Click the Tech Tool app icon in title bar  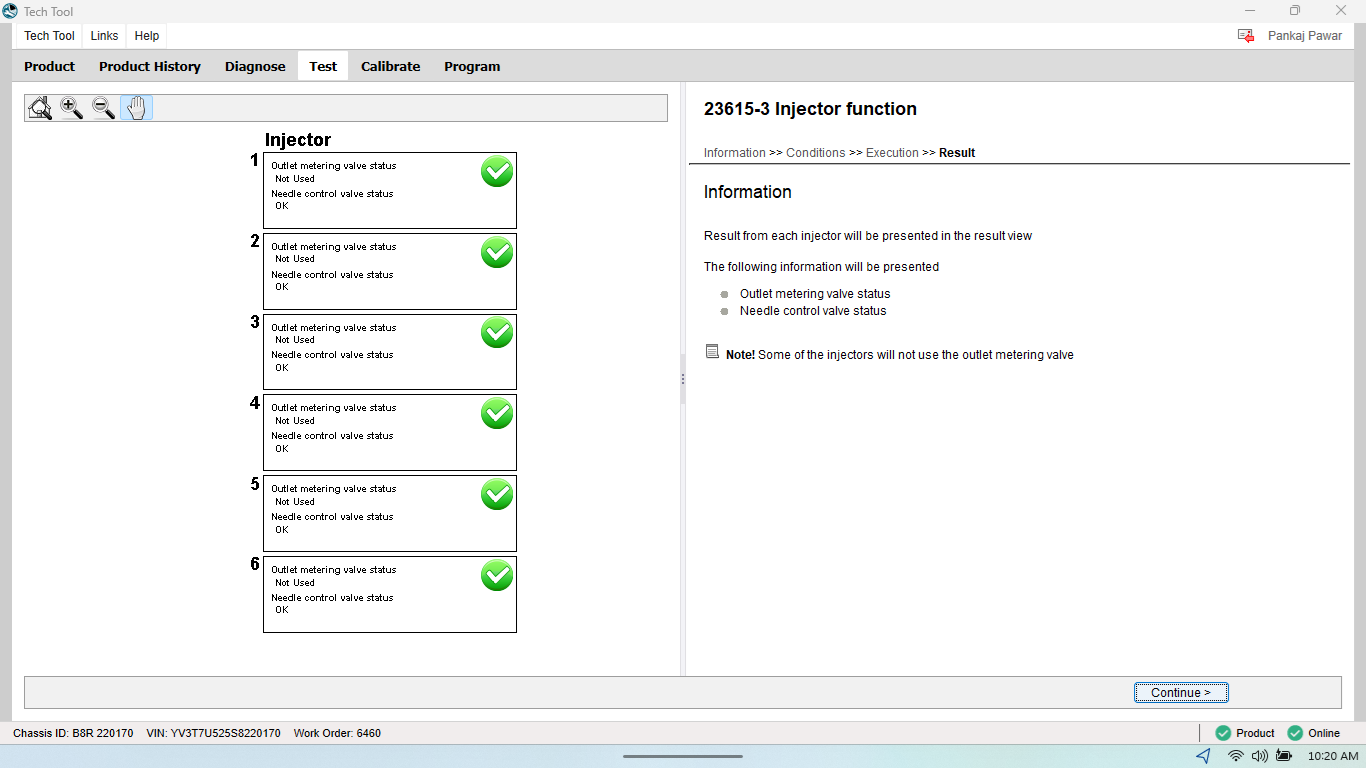pos(11,11)
